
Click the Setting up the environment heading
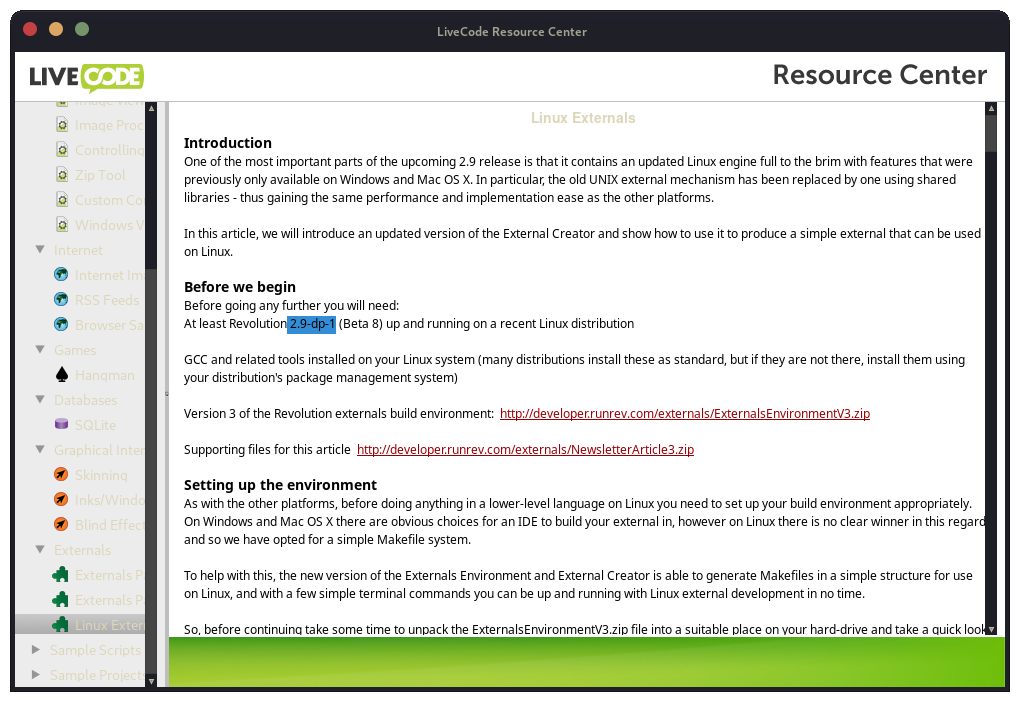280,485
